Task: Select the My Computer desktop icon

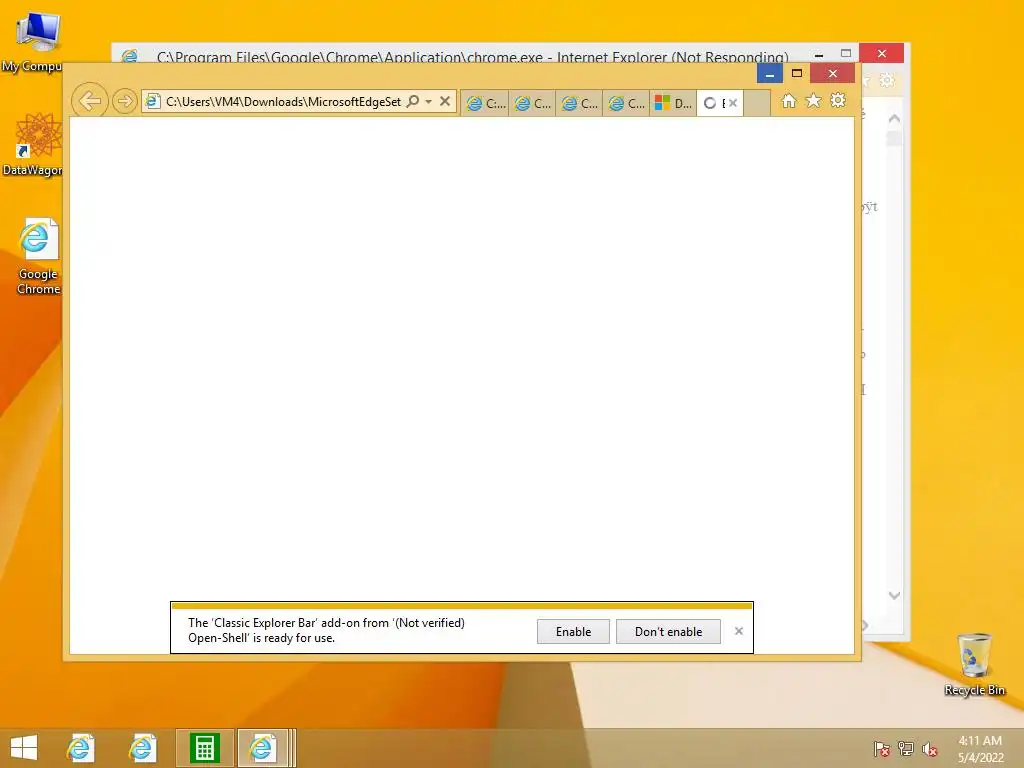Action: (31, 41)
